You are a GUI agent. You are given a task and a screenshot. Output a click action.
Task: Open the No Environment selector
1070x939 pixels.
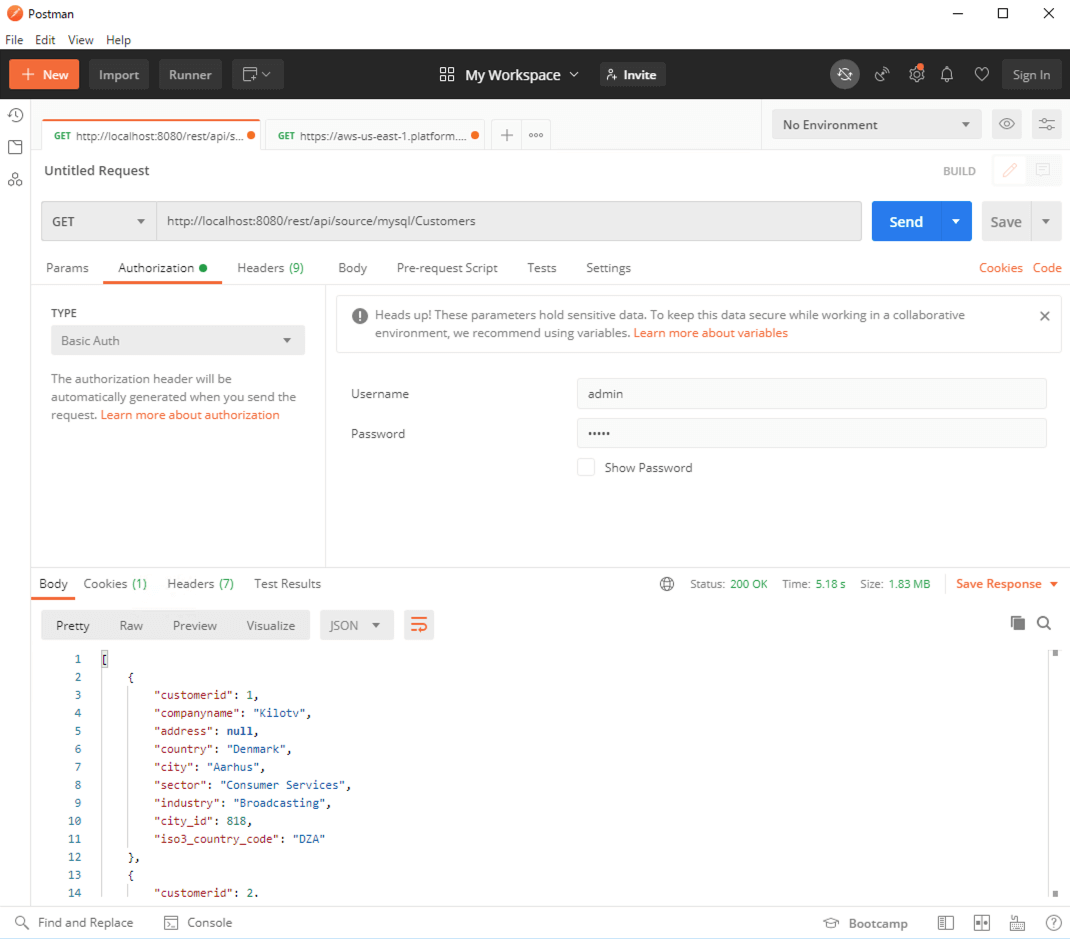tap(875, 124)
